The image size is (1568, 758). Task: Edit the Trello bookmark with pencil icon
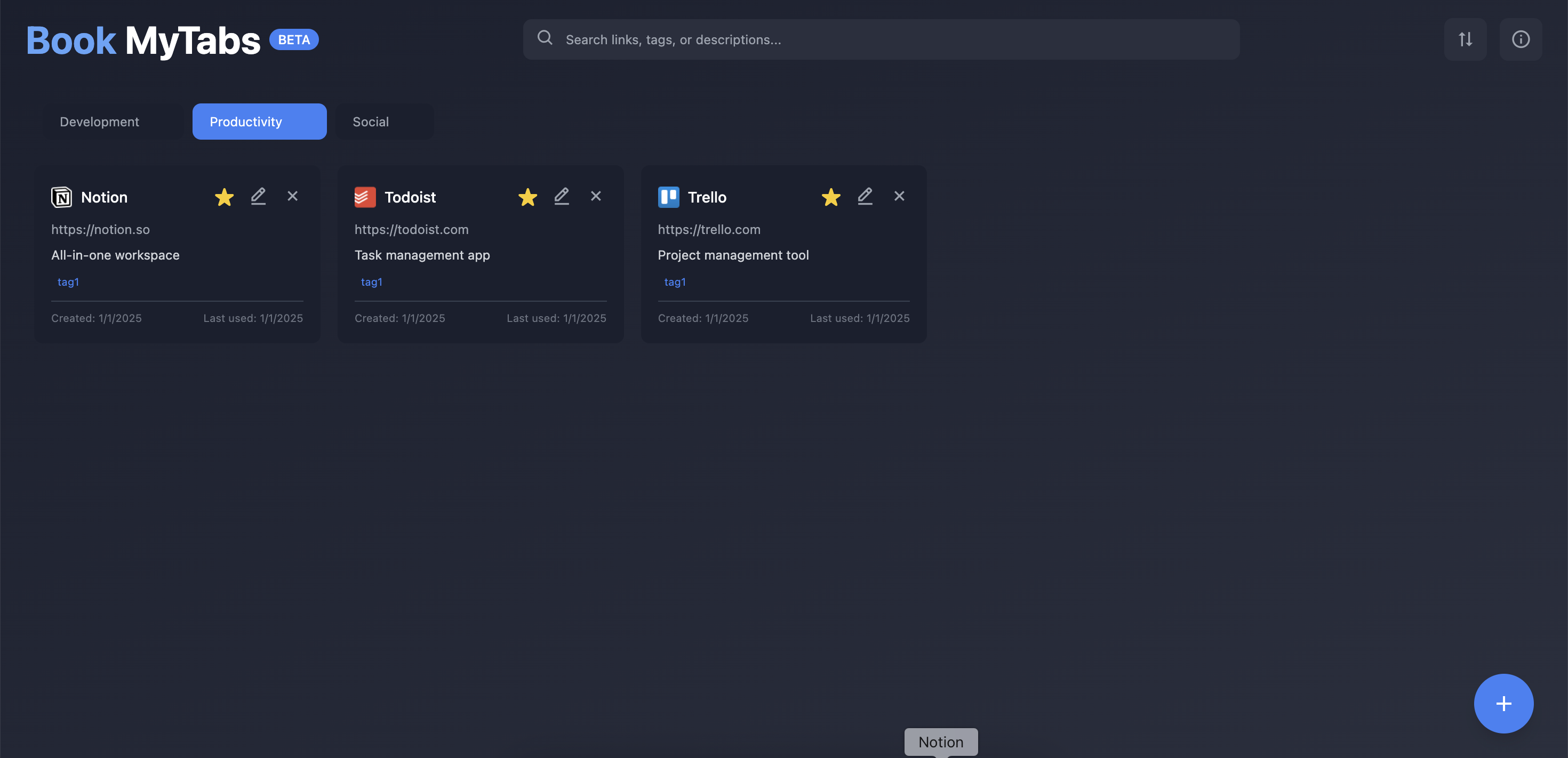(x=865, y=196)
